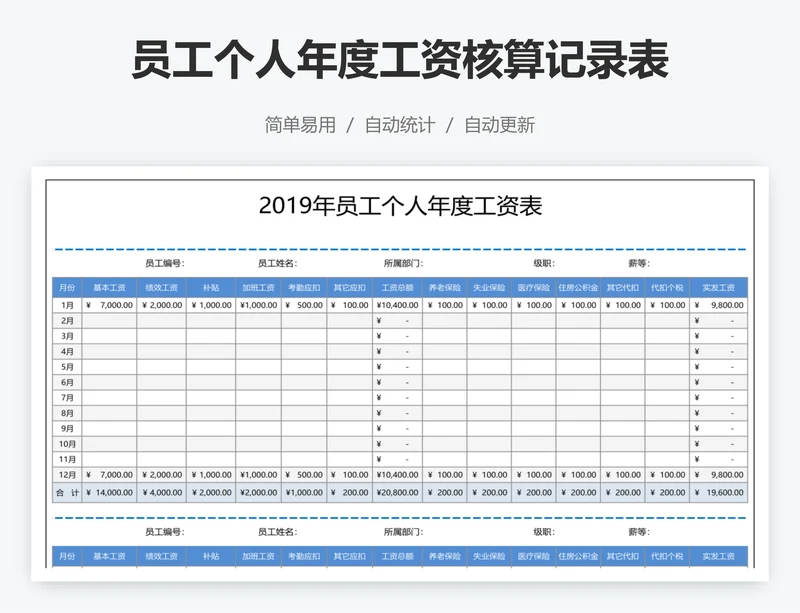Viewport: 800px width, 613px height.
Task: Select 其它代扣 header in the upper table
Action: click(x=622, y=288)
